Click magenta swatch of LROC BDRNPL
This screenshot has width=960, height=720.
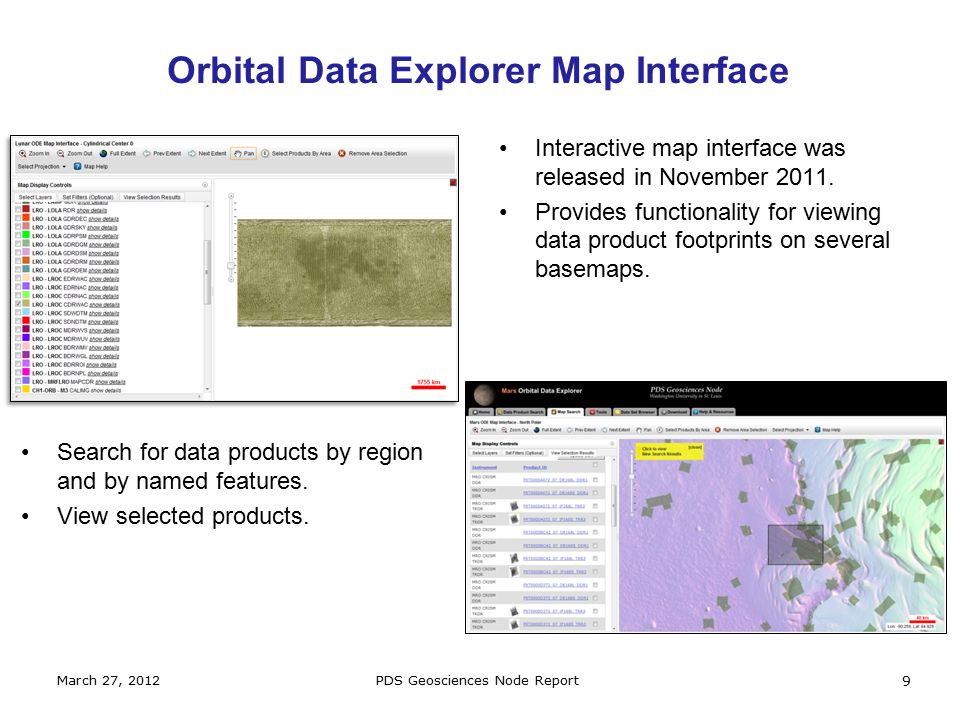[x=26, y=372]
